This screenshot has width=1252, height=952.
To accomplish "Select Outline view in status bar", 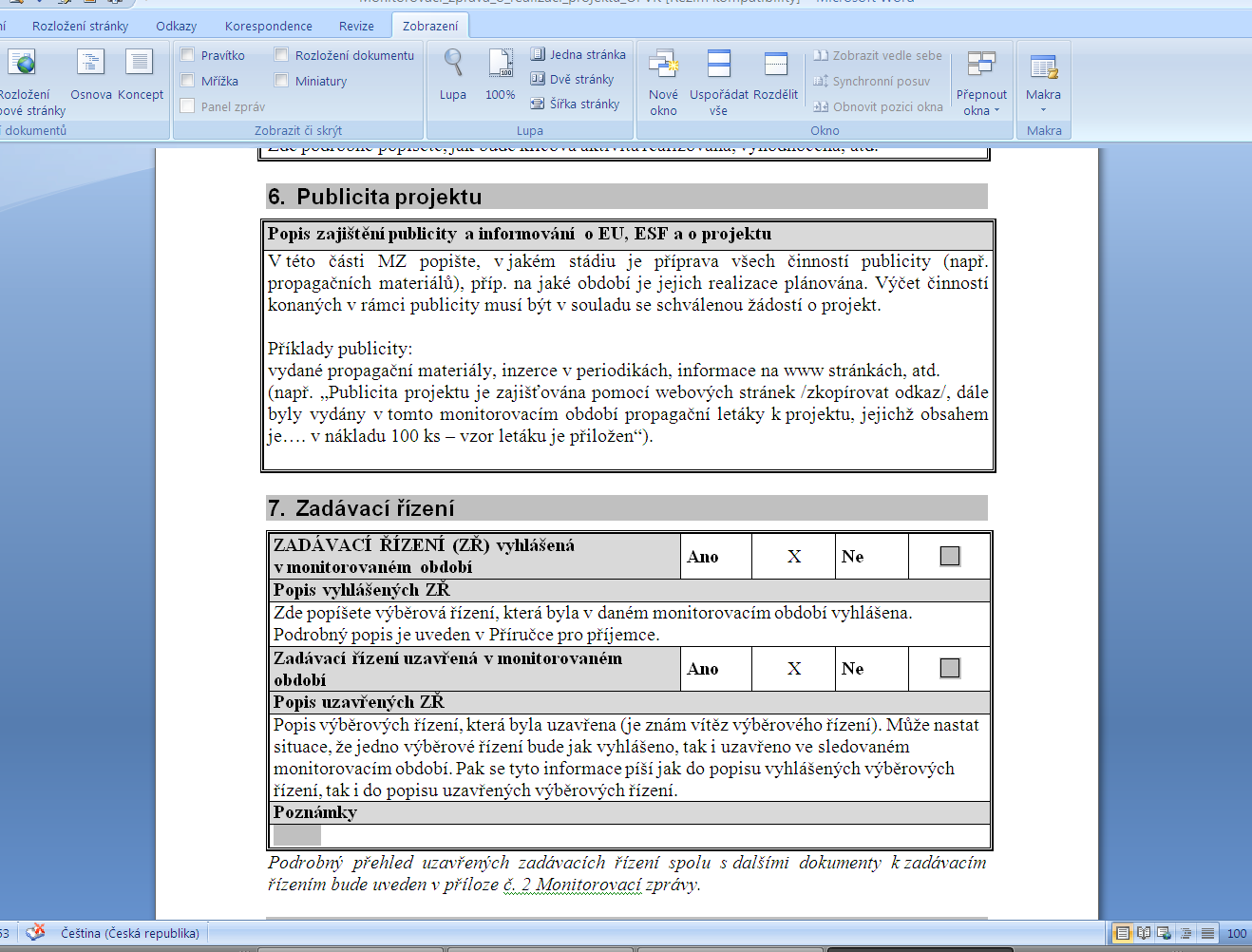I will (1186, 934).
